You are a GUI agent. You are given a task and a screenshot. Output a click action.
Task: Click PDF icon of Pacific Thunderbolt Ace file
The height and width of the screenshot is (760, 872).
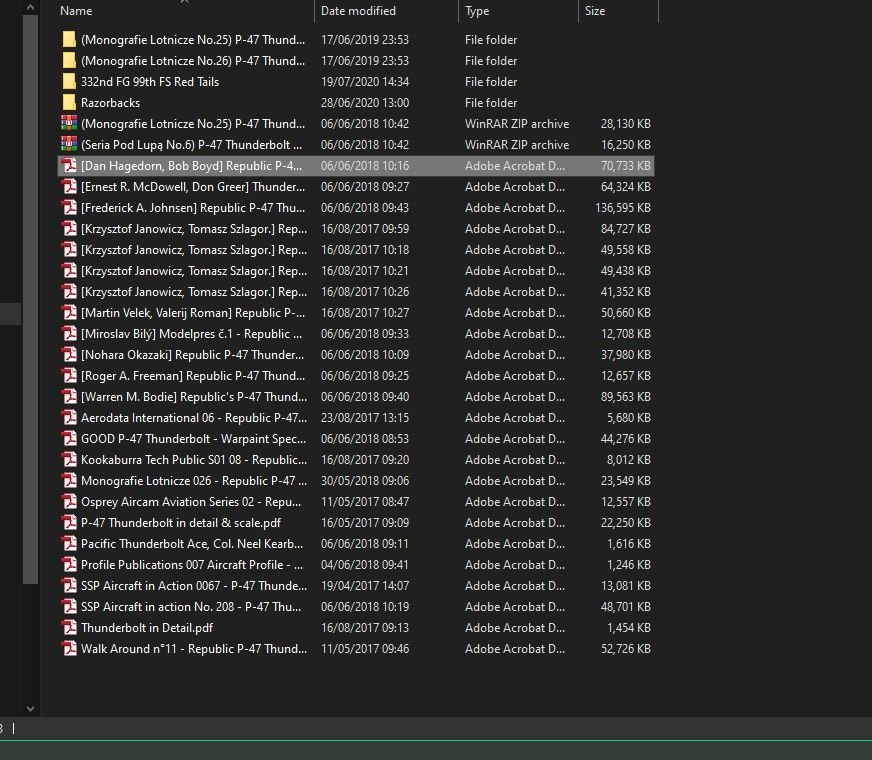coord(69,544)
